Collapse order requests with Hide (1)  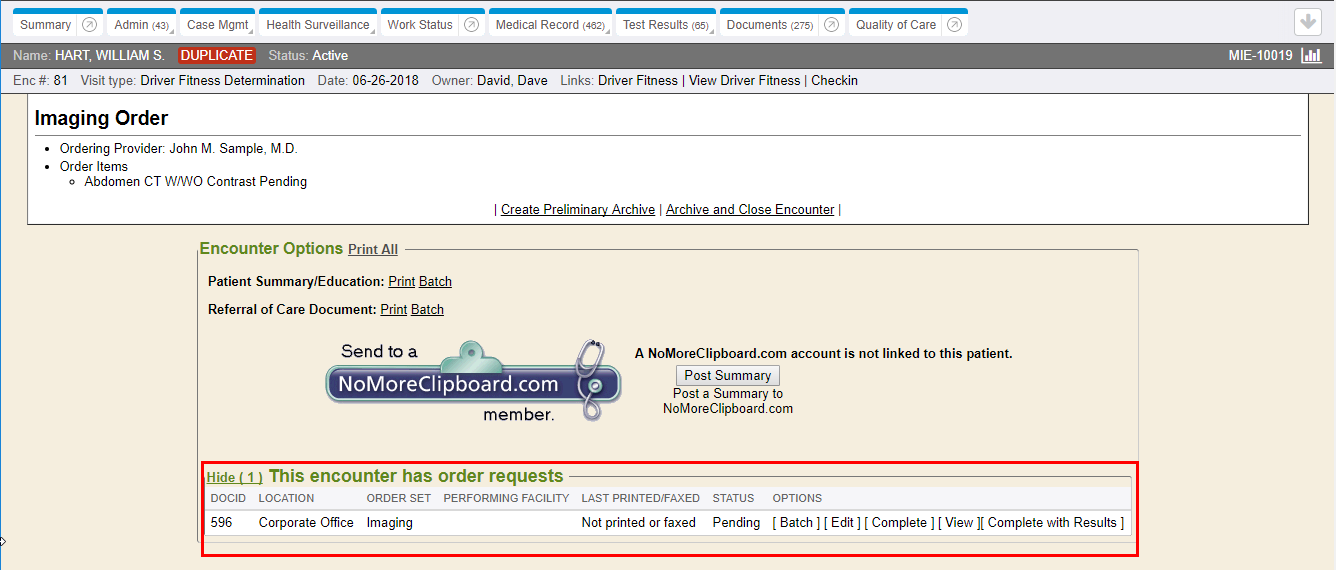coord(234,478)
